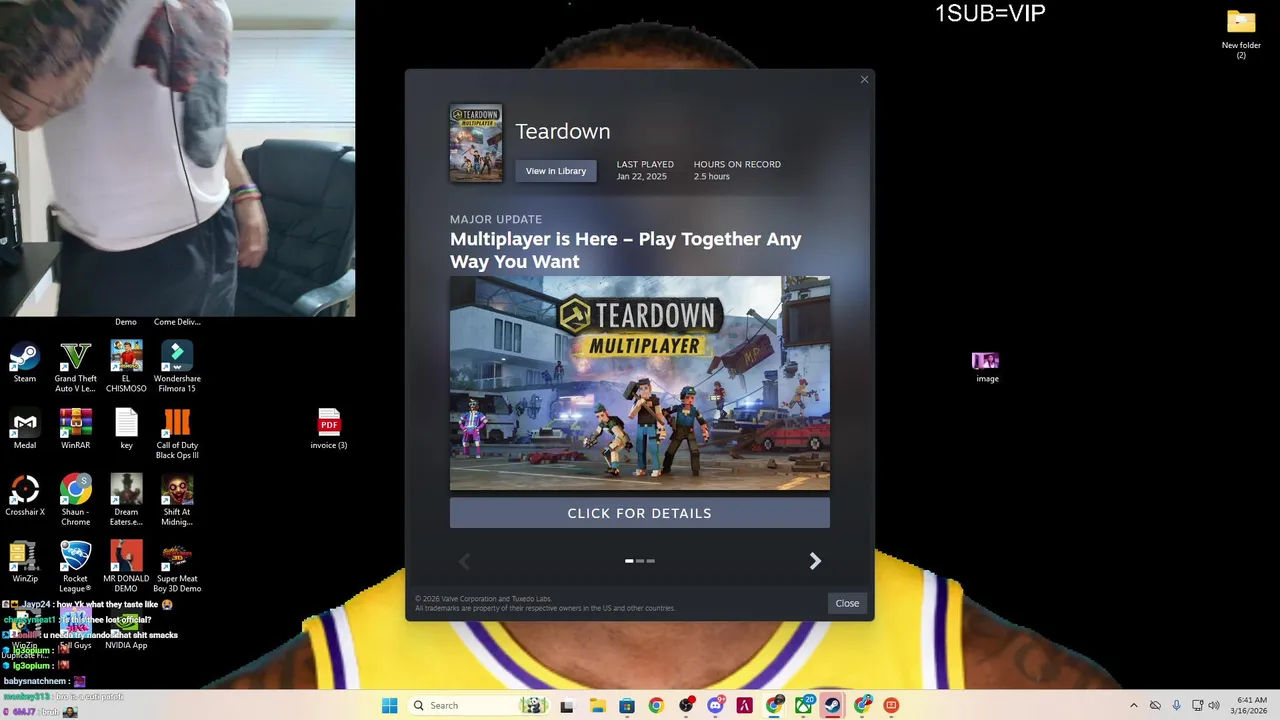Screen dimensions: 1280x720
Task: Click the Shift At Midnight shortcut
Action: coord(177,500)
